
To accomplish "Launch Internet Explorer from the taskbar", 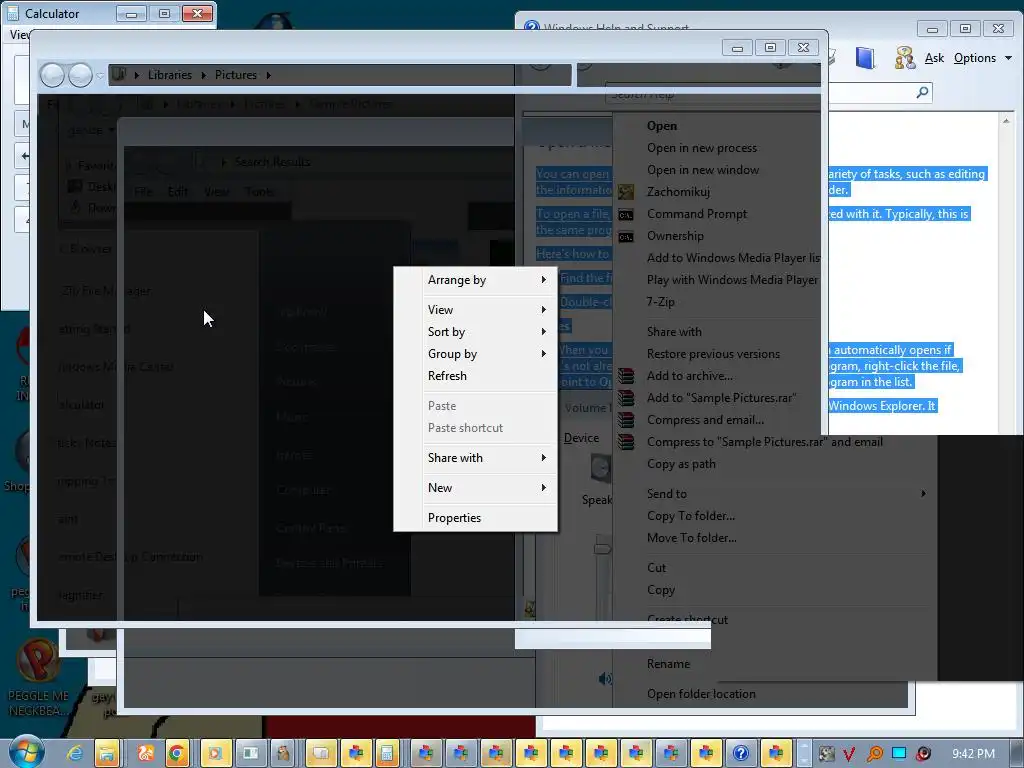I will click(x=75, y=753).
